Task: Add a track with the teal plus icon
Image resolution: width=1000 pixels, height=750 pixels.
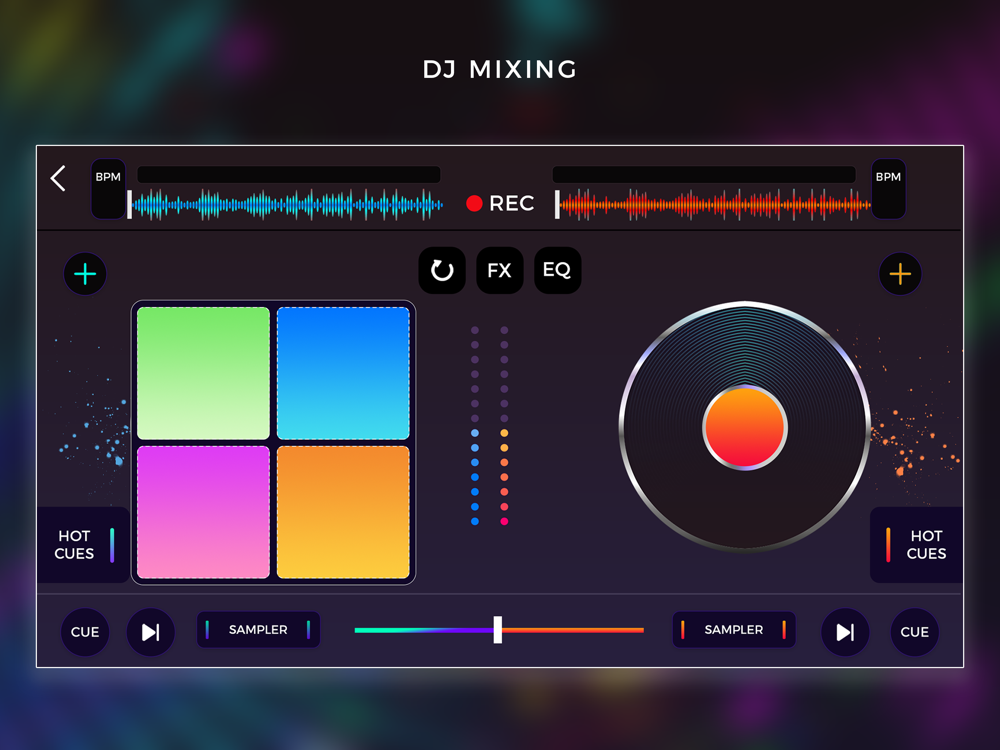Action: click(x=85, y=274)
